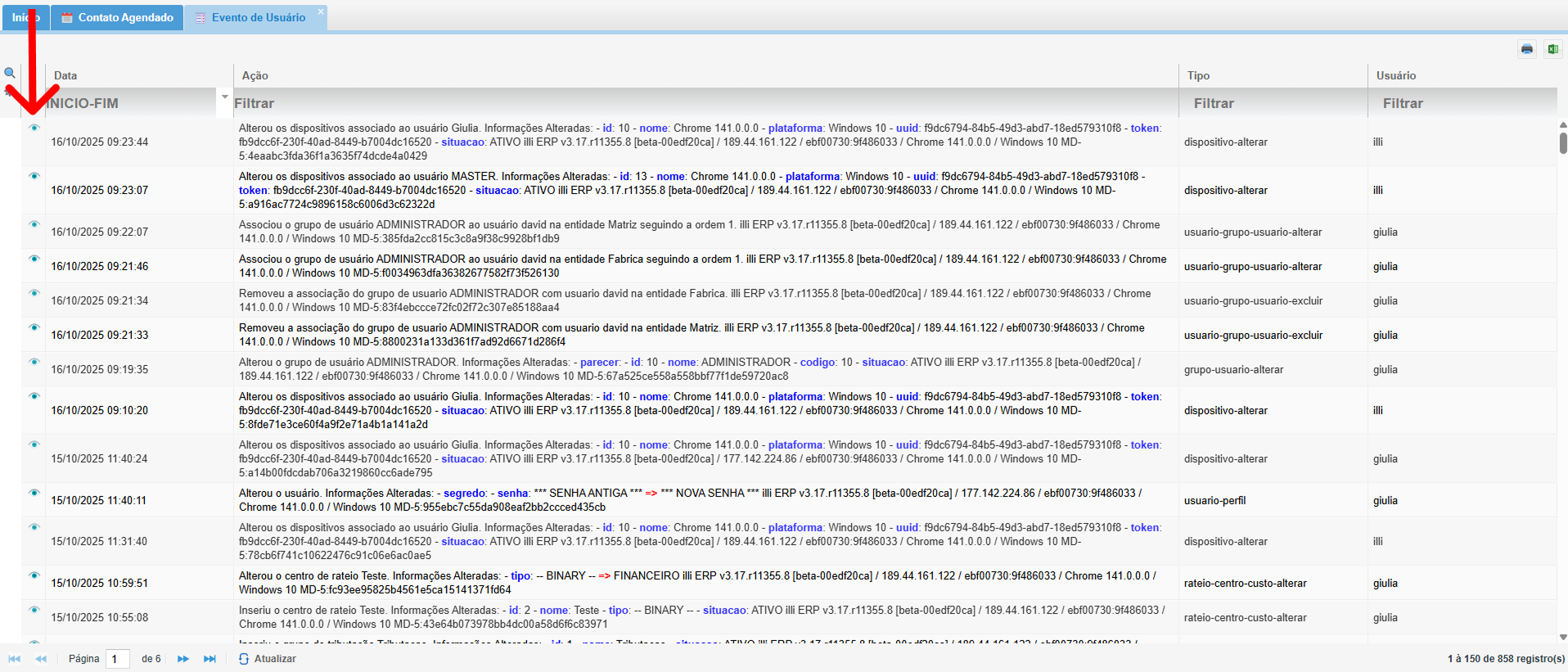Go to the next page of records

(183, 659)
